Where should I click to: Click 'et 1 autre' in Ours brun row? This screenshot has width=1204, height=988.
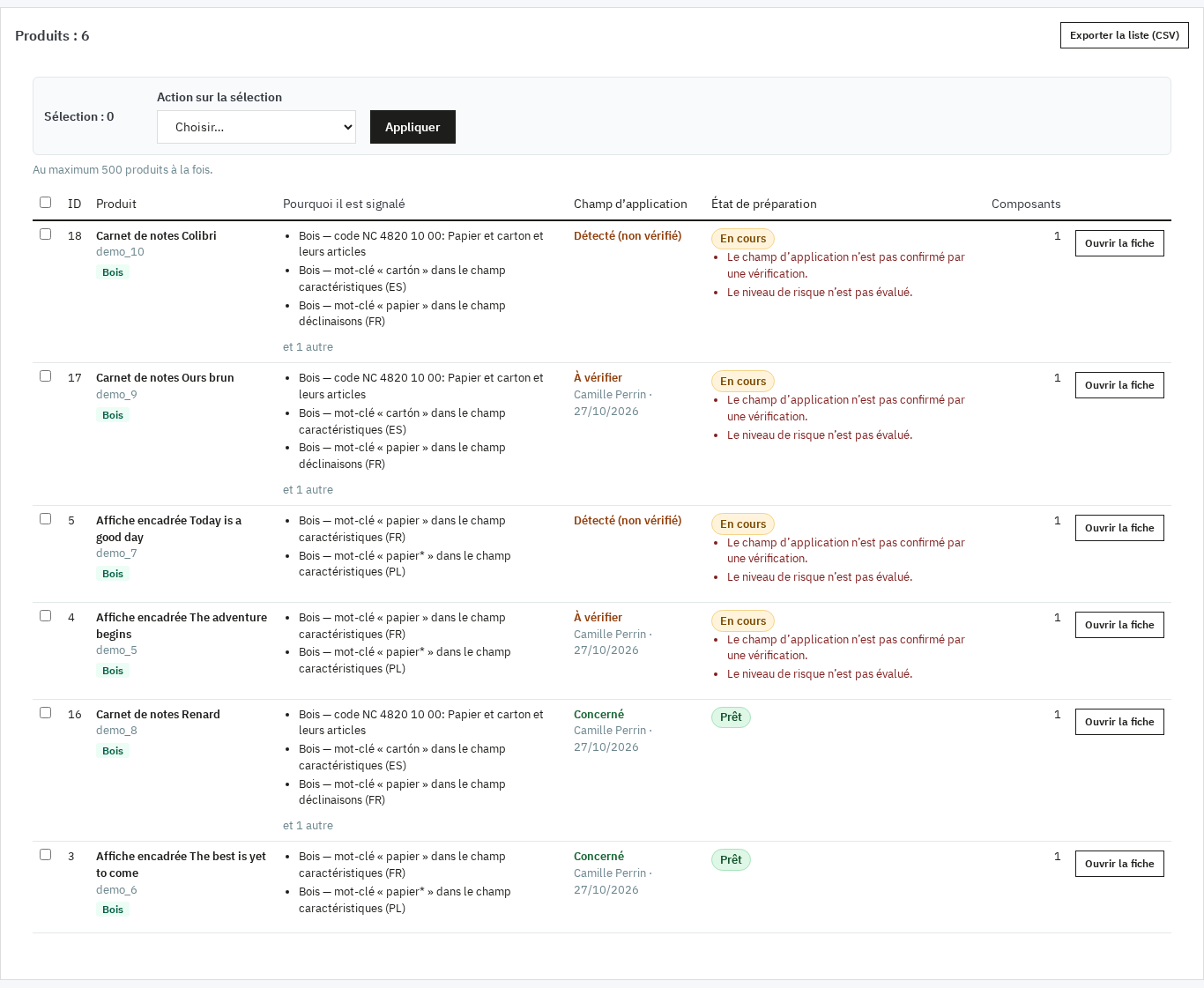[x=308, y=490]
